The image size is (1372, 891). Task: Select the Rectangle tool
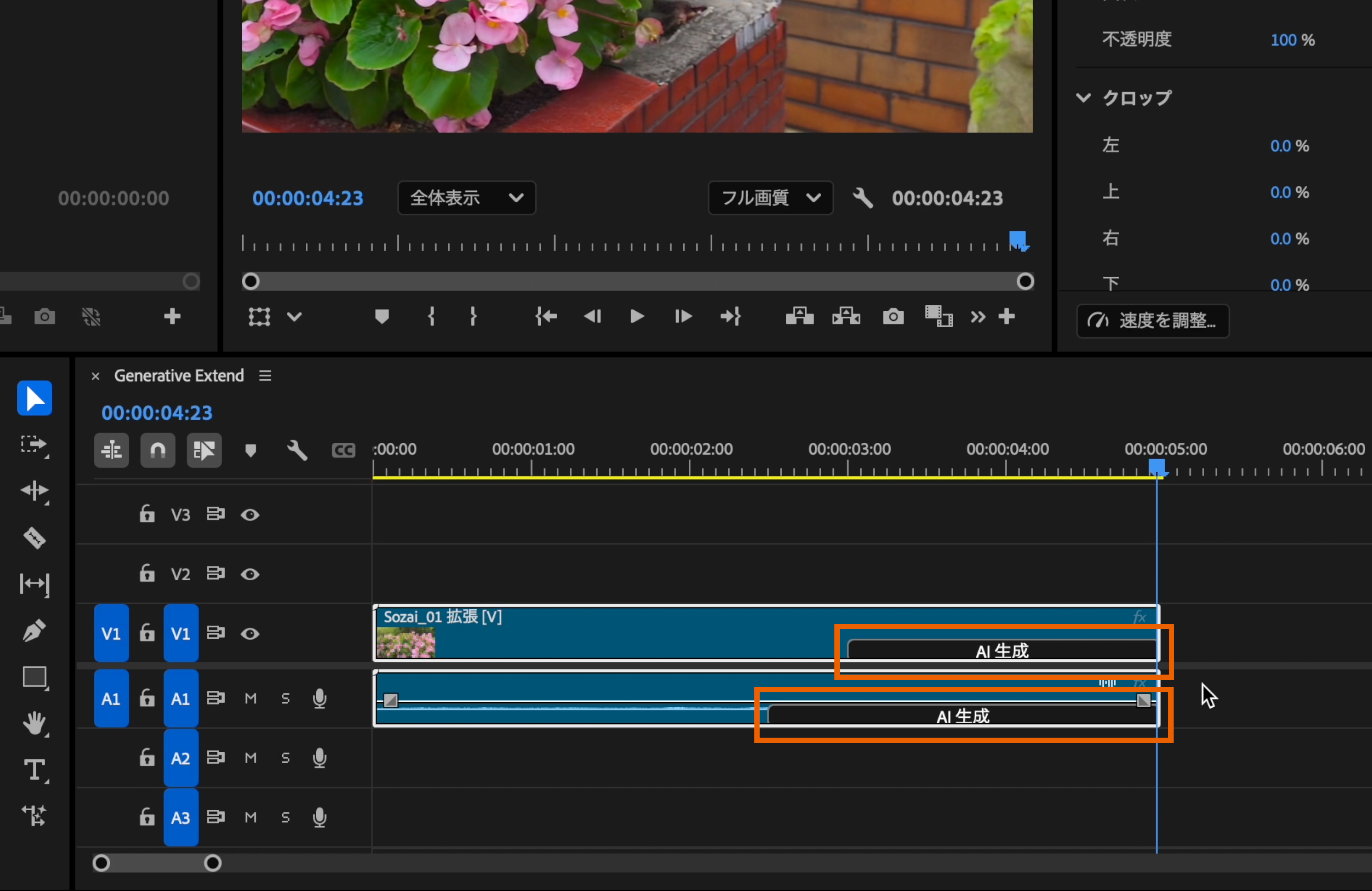(x=34, y=676)
